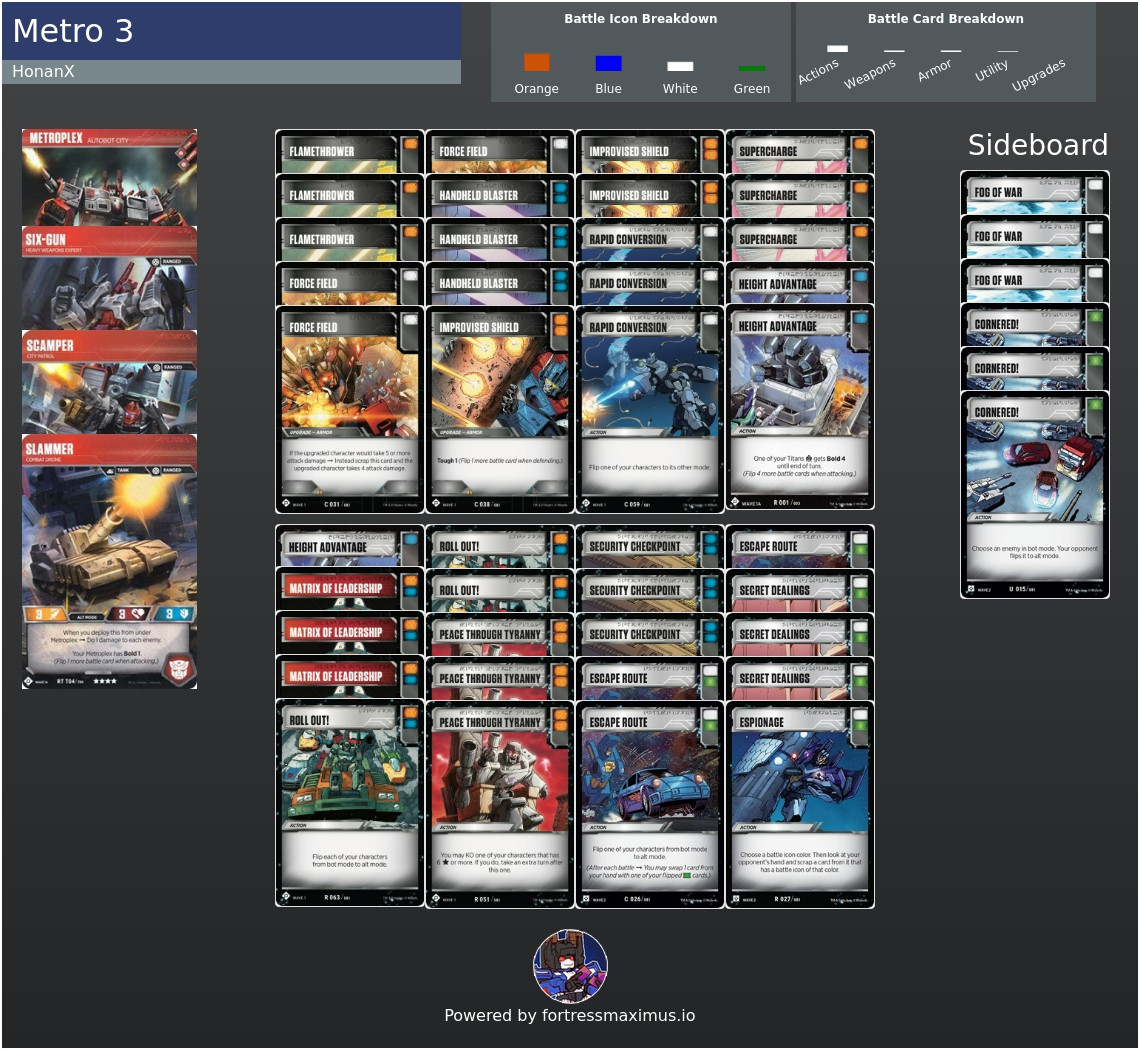
Task: Click the Weapons category label
Action: [x=870, y=73]
